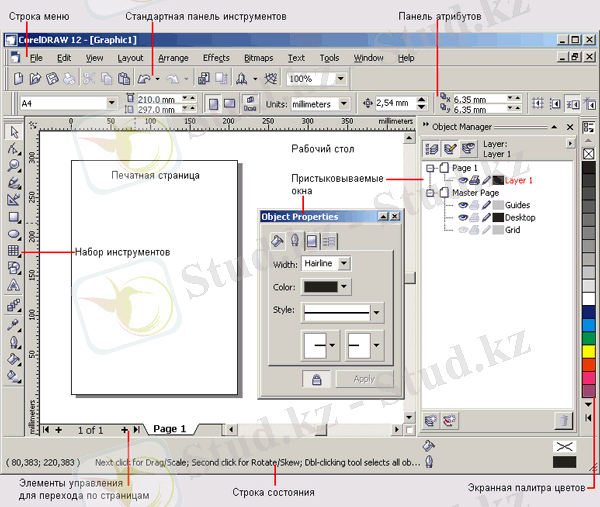The image size is (600, 507).
Task: Click the Page 1 tab
Action: [x=170, y=429]
